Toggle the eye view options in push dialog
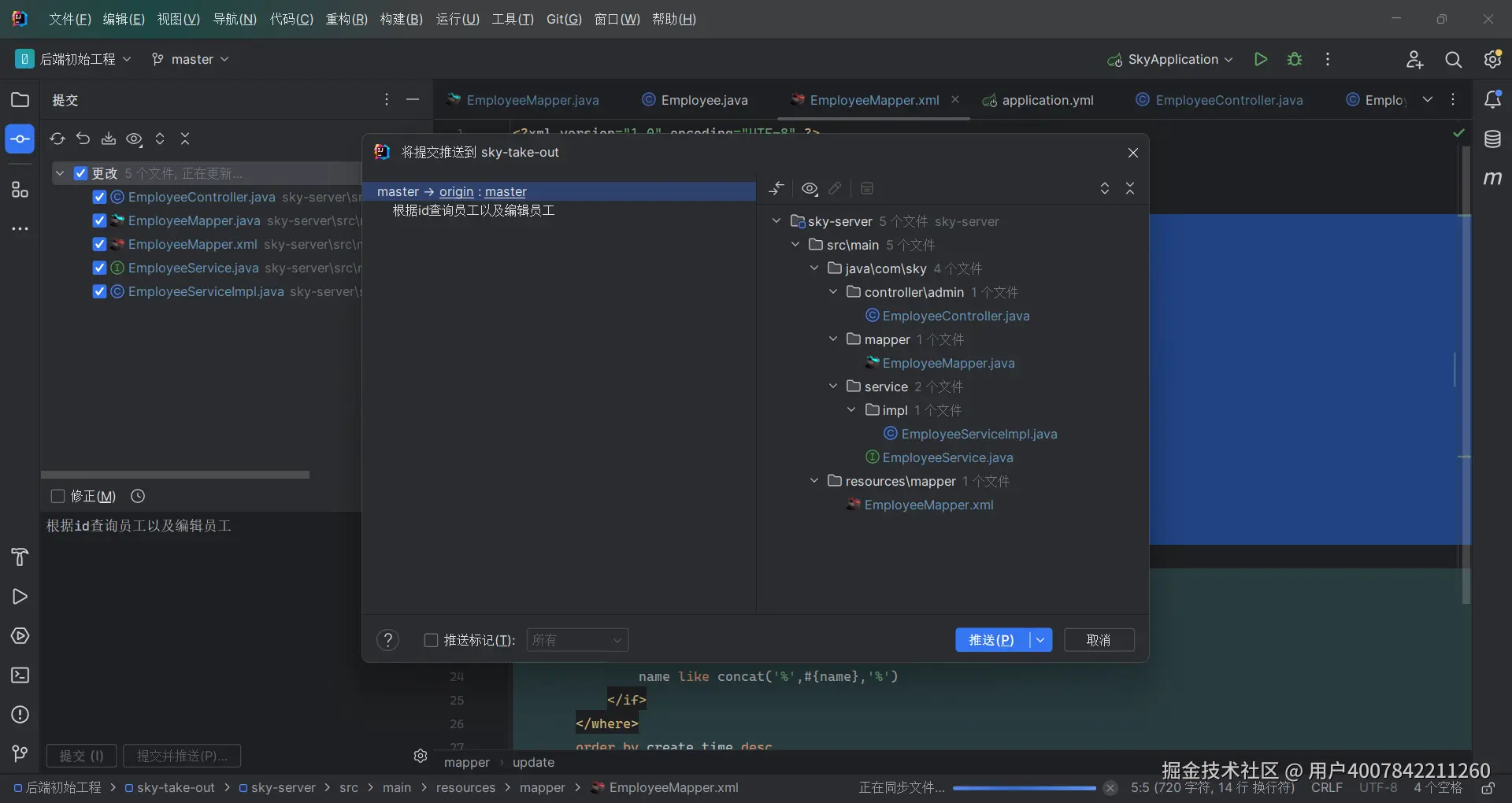This screenshot has height=803, width=1512. tap(810, 188)
